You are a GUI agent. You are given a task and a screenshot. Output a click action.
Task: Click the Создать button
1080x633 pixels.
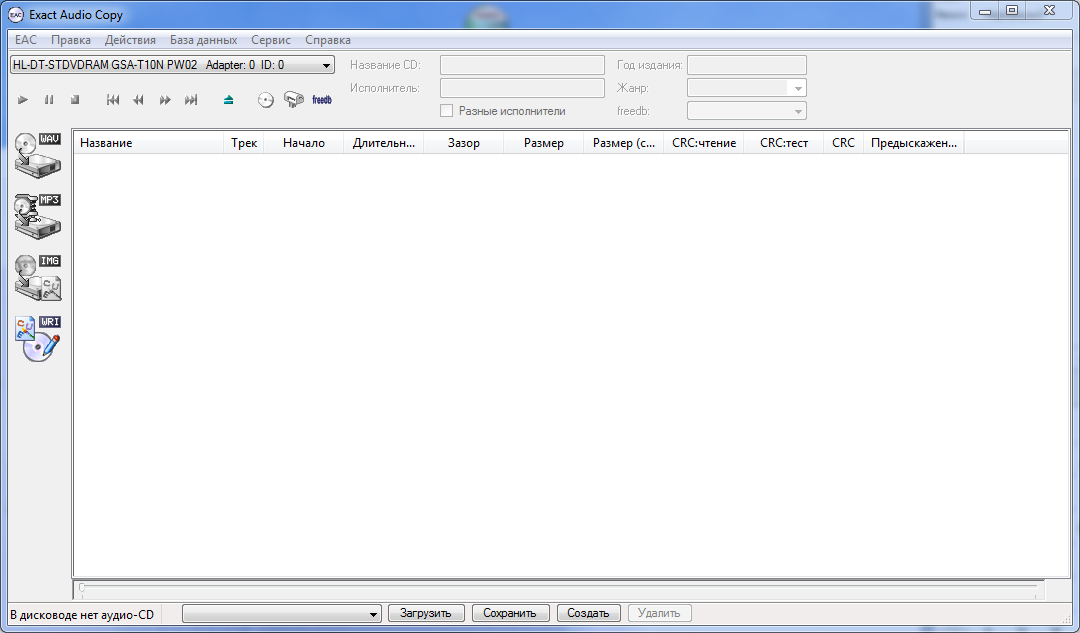[x=588, y=613]
